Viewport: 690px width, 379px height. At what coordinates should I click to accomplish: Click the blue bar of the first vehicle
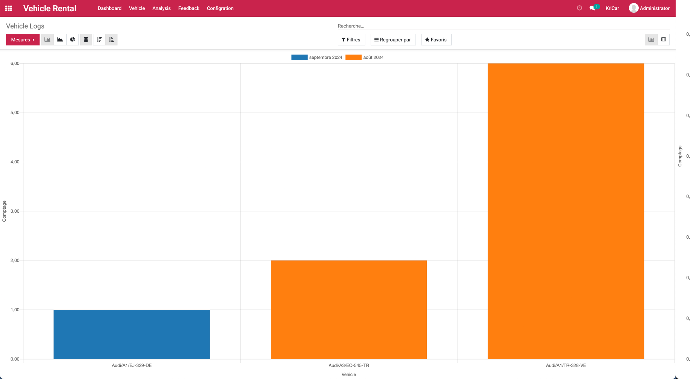(132, 335)
